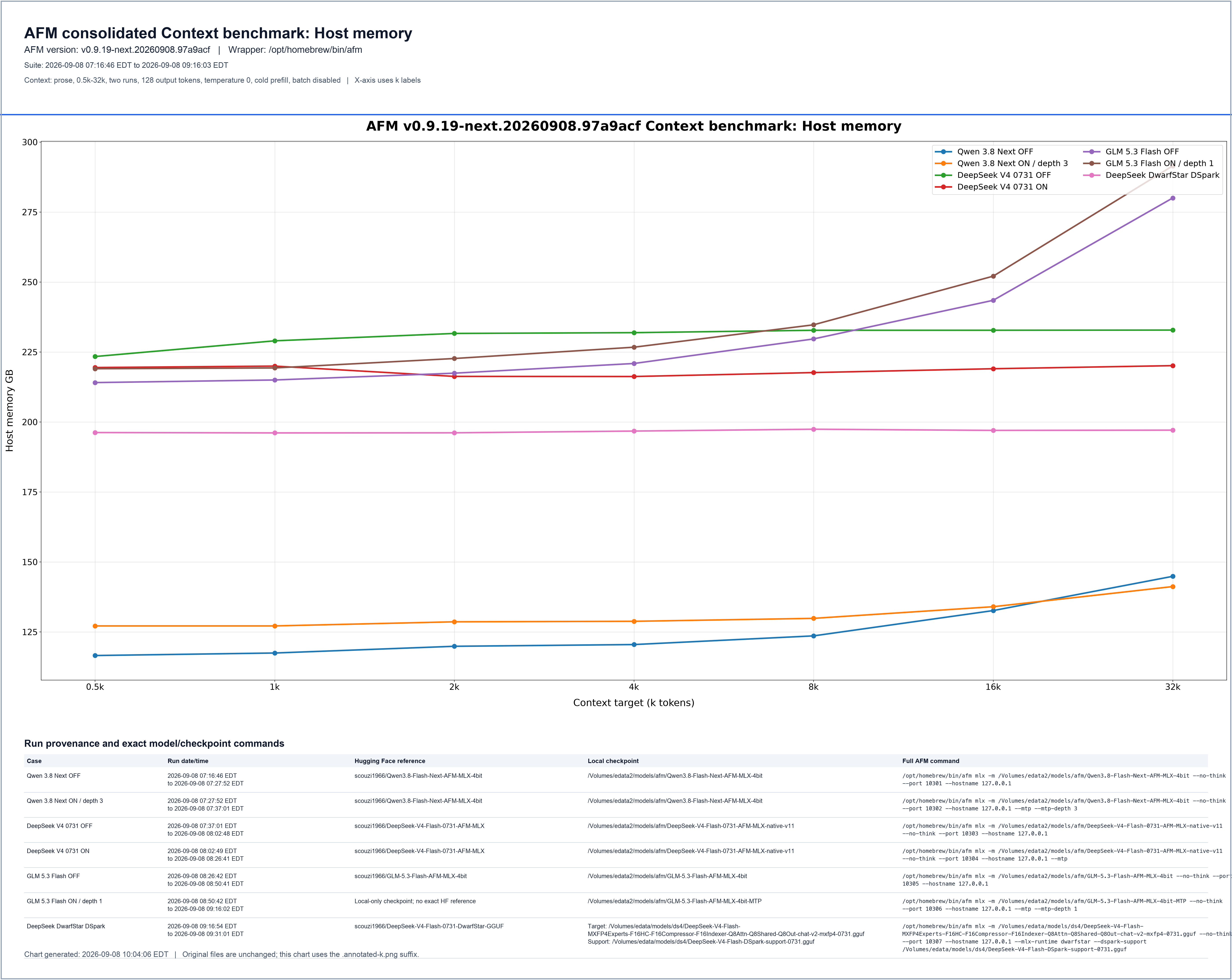Click the 'Run date/time' table column header
Viewport: 1232px width, 980px height.
point(188,761)
